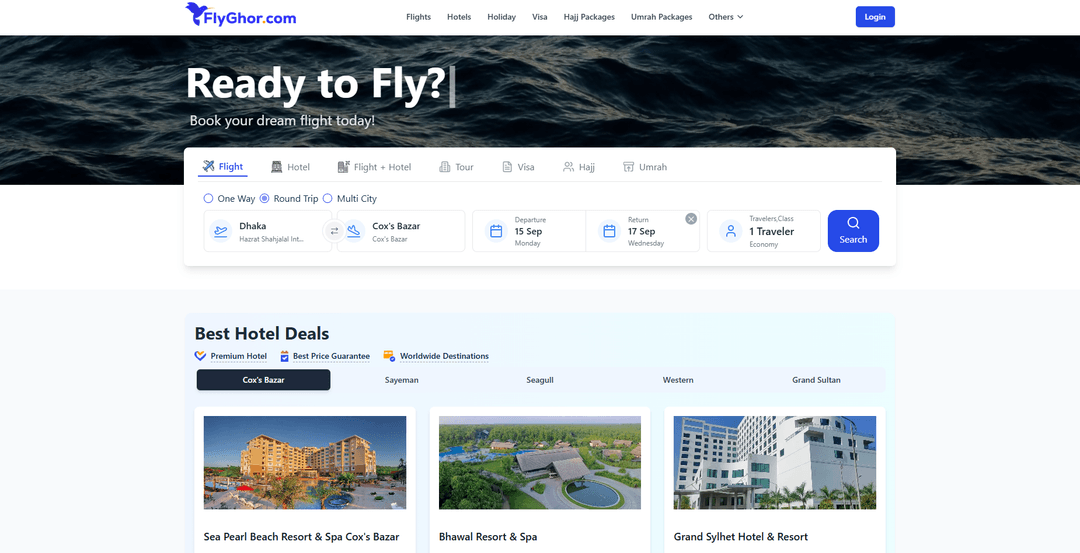Open the Cox's Bazar destination field
Image resolution: width=1080 pixels, height=553 pixels.
pos(401,231)
